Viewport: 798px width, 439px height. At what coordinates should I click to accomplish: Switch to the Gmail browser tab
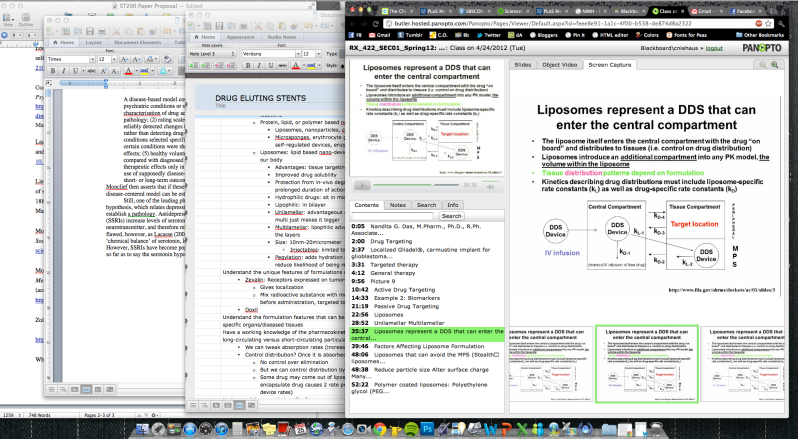click(x=708, y=11)
